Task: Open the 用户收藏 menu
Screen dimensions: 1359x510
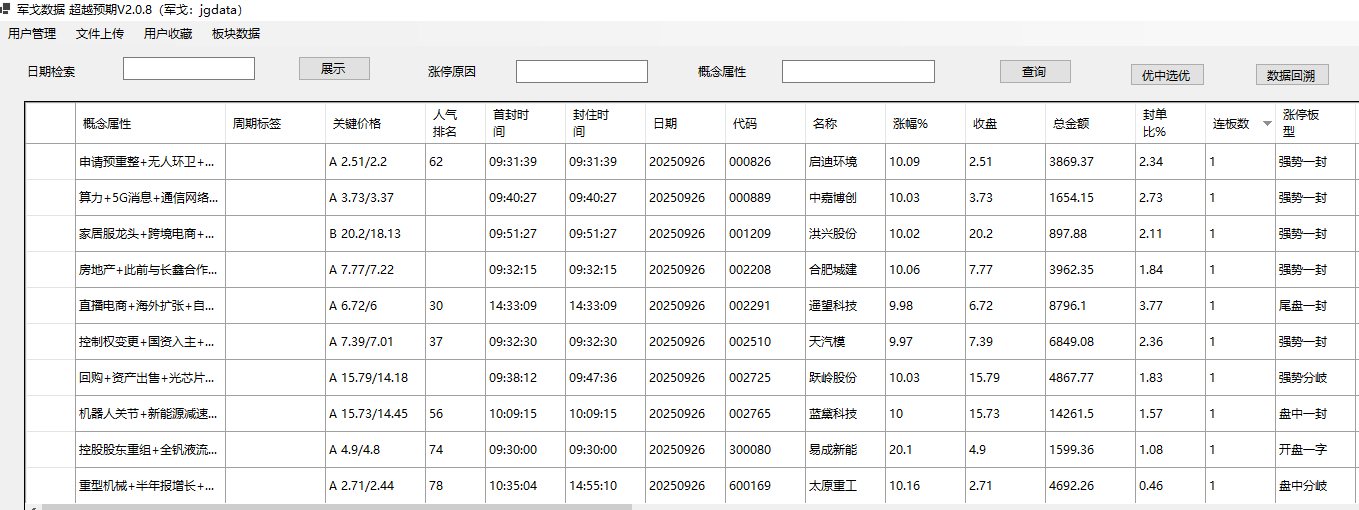Action: (168, 34)
